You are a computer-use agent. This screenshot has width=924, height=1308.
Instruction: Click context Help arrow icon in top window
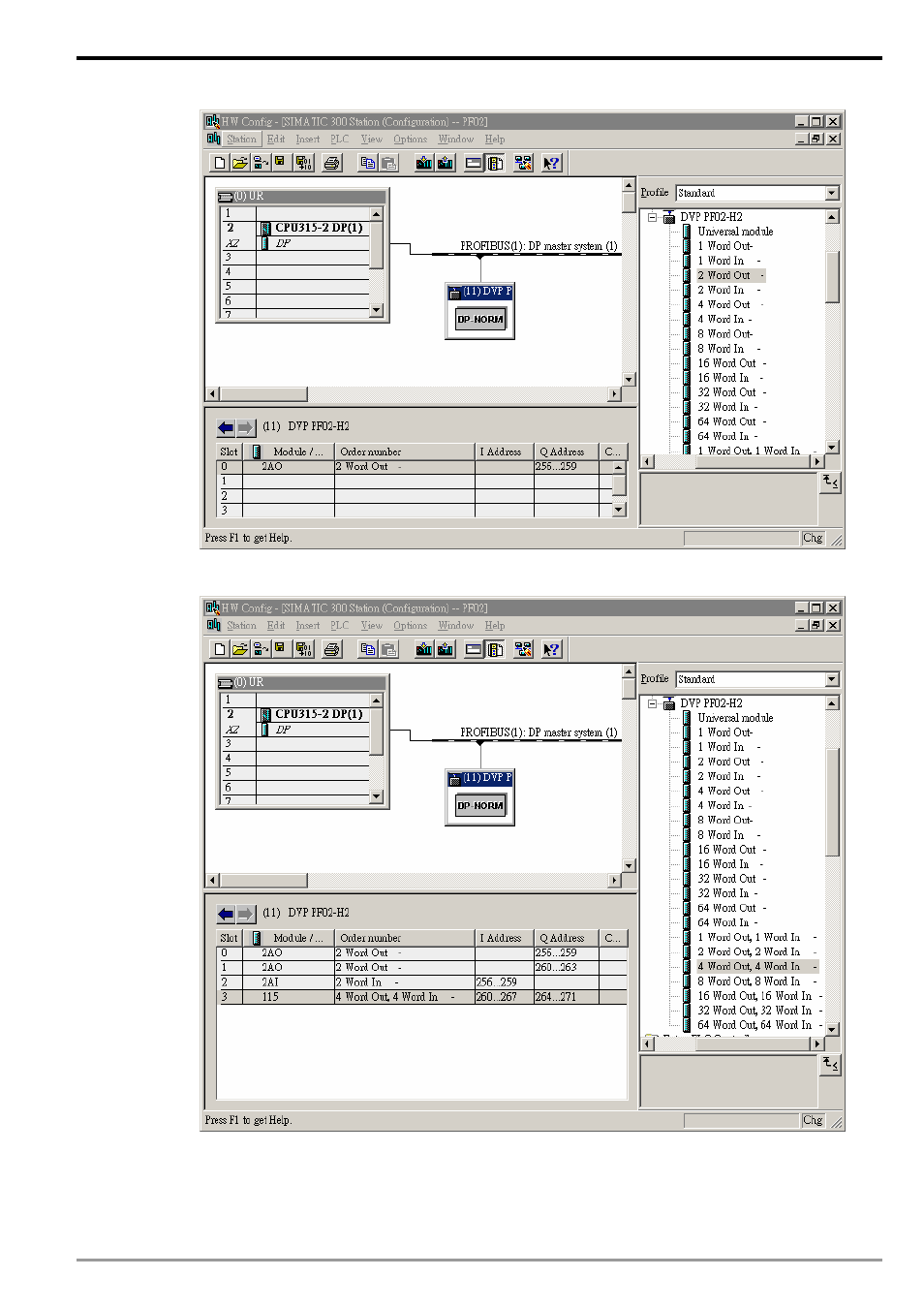point(551,163)
